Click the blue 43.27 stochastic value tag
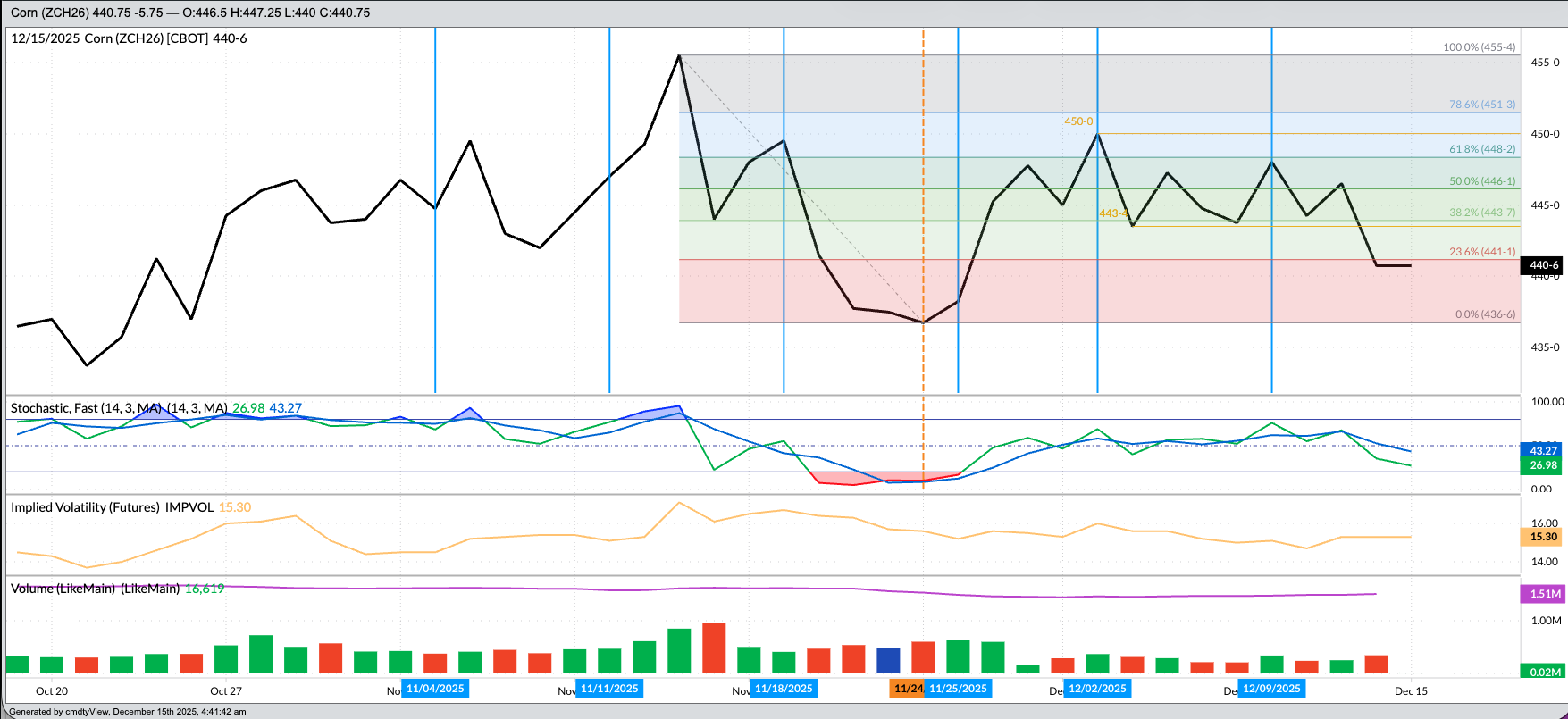Viewport: 1568px width, 719px height. [x=1543, y=451]
